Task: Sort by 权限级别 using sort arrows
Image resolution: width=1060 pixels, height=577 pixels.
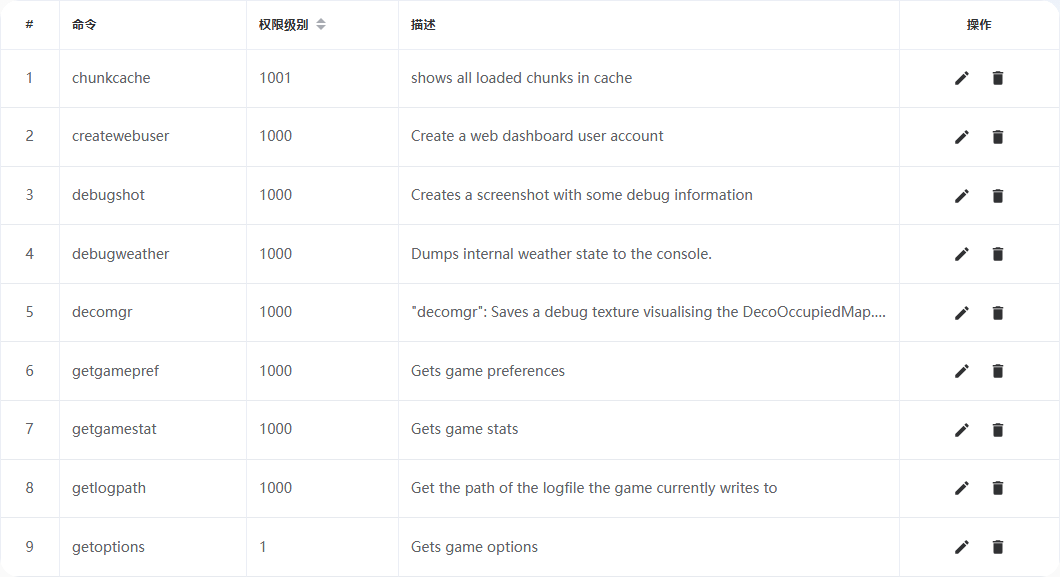Action: [x=321, y=24]
